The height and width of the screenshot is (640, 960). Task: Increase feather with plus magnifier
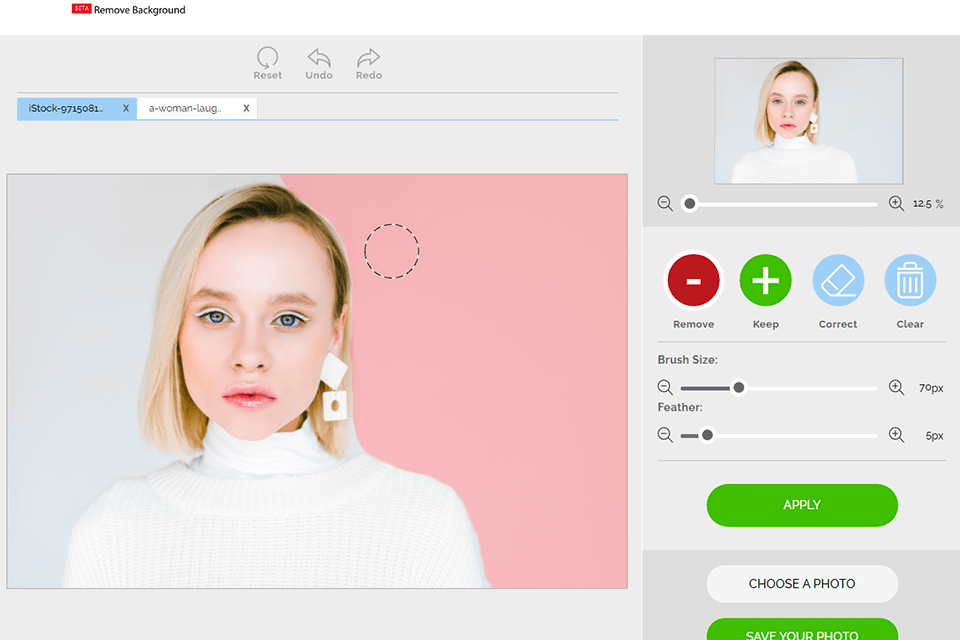[x=896, y=435]
